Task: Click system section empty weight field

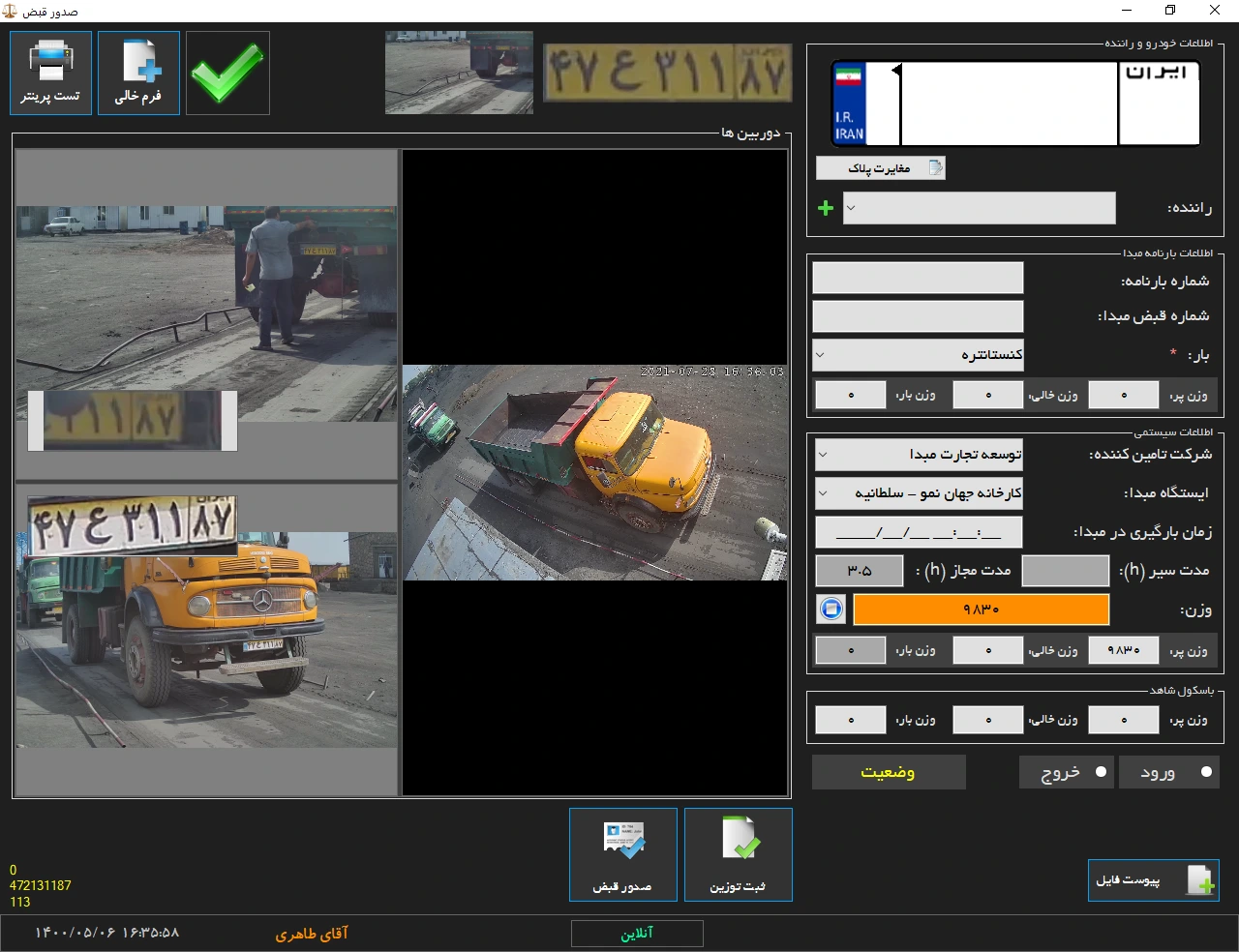Action: (x=988, y=650)
